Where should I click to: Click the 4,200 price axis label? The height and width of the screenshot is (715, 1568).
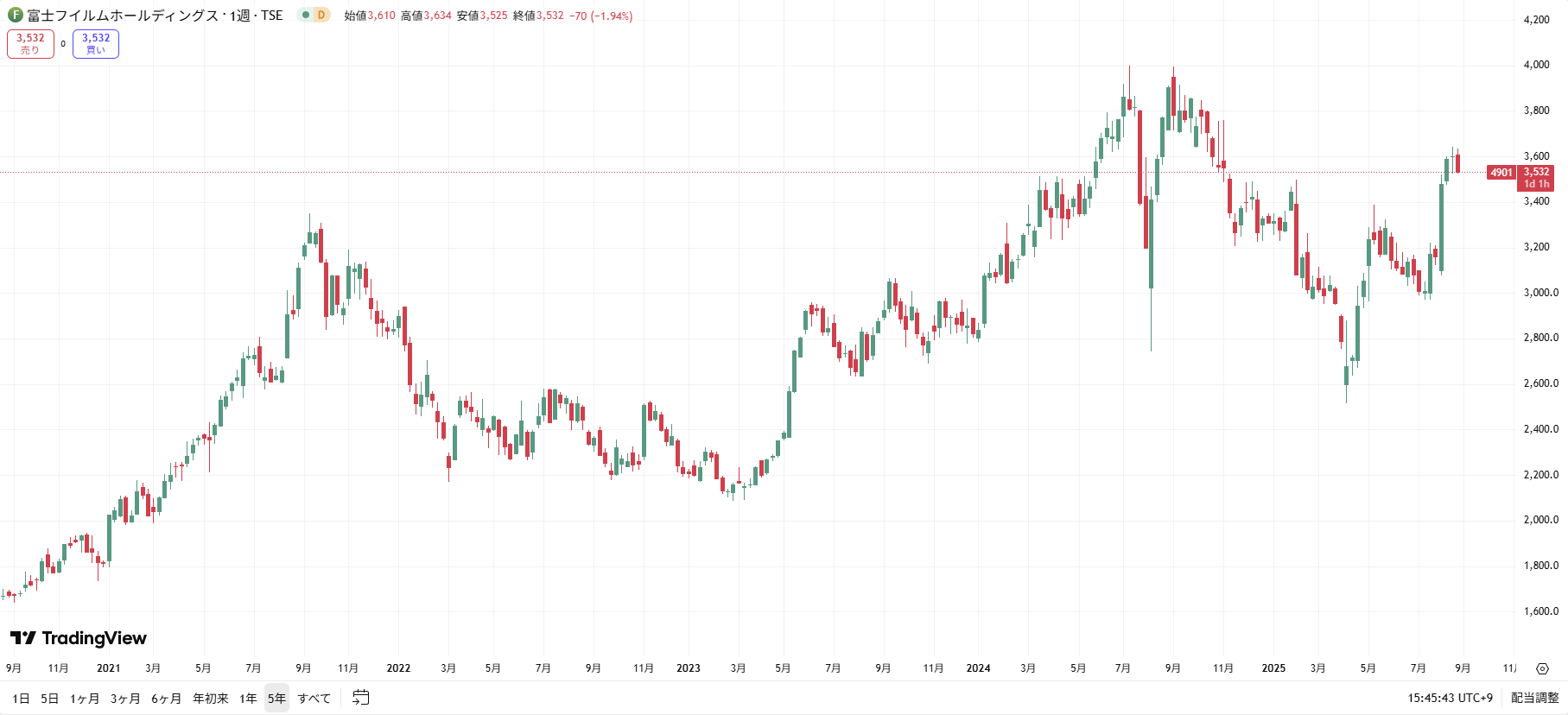[1536, 19]
